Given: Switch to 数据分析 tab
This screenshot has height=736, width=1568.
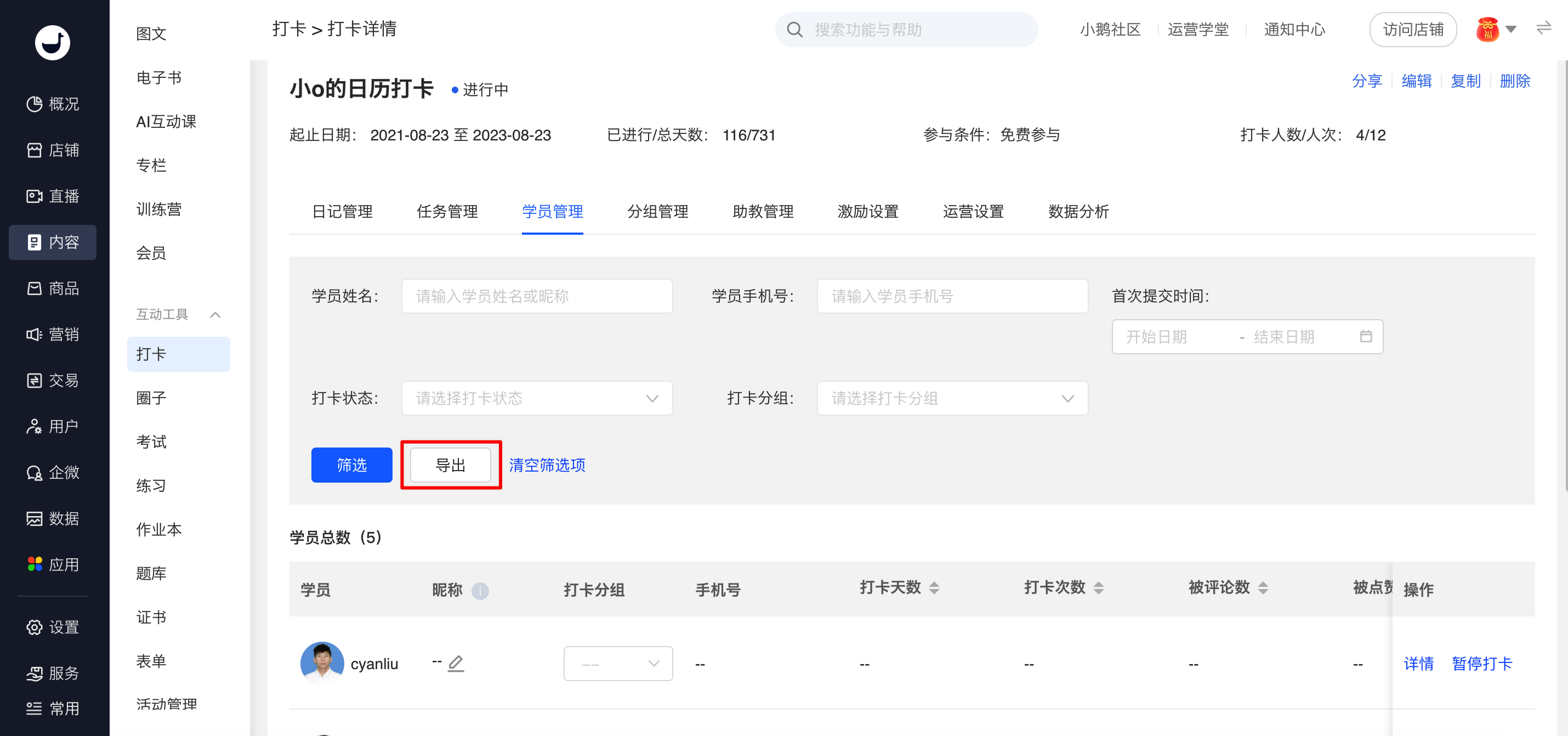Looking at the screenshot, I should tap(1078, 211).
